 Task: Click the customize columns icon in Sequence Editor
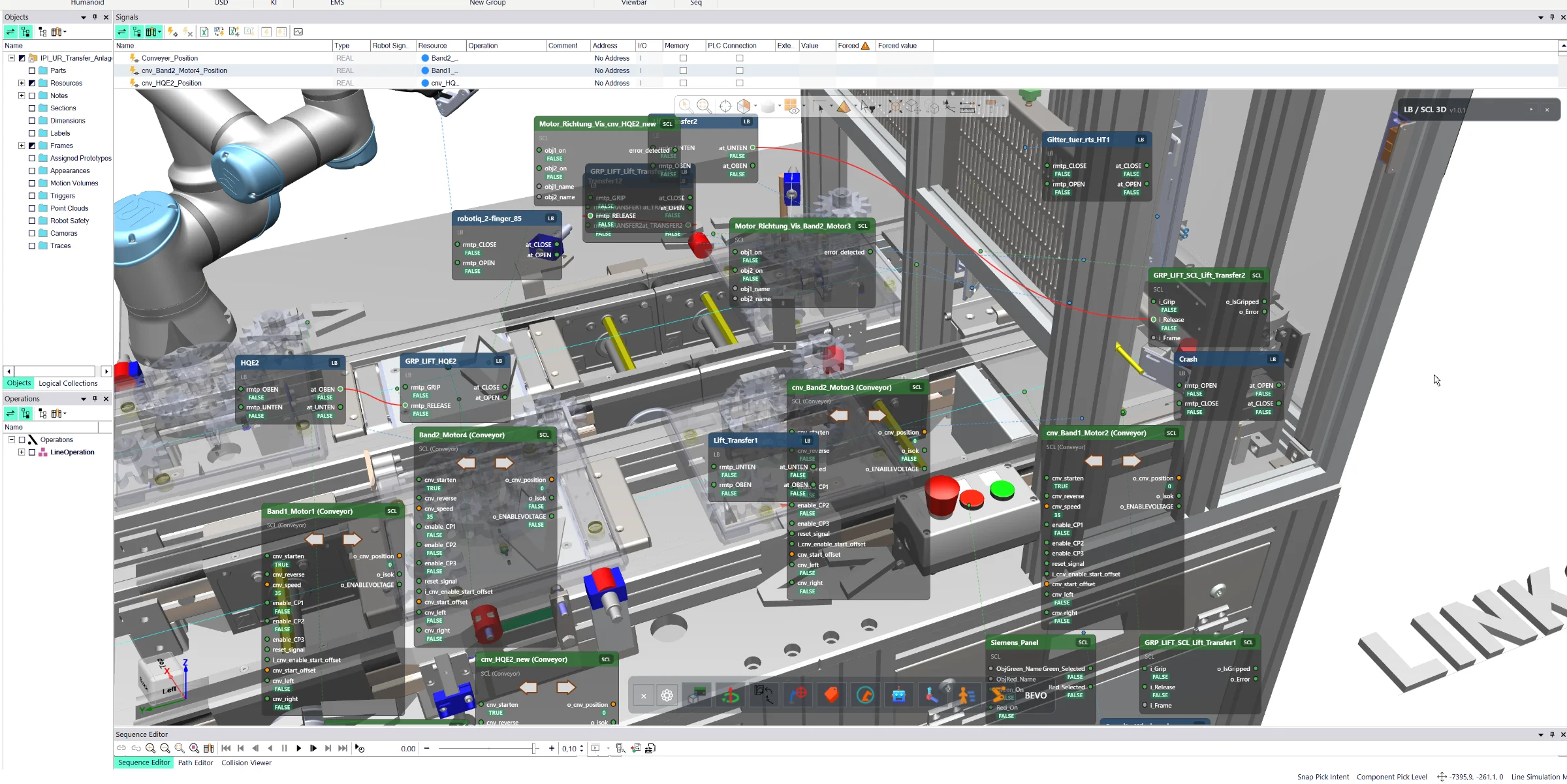click(209, 749)
